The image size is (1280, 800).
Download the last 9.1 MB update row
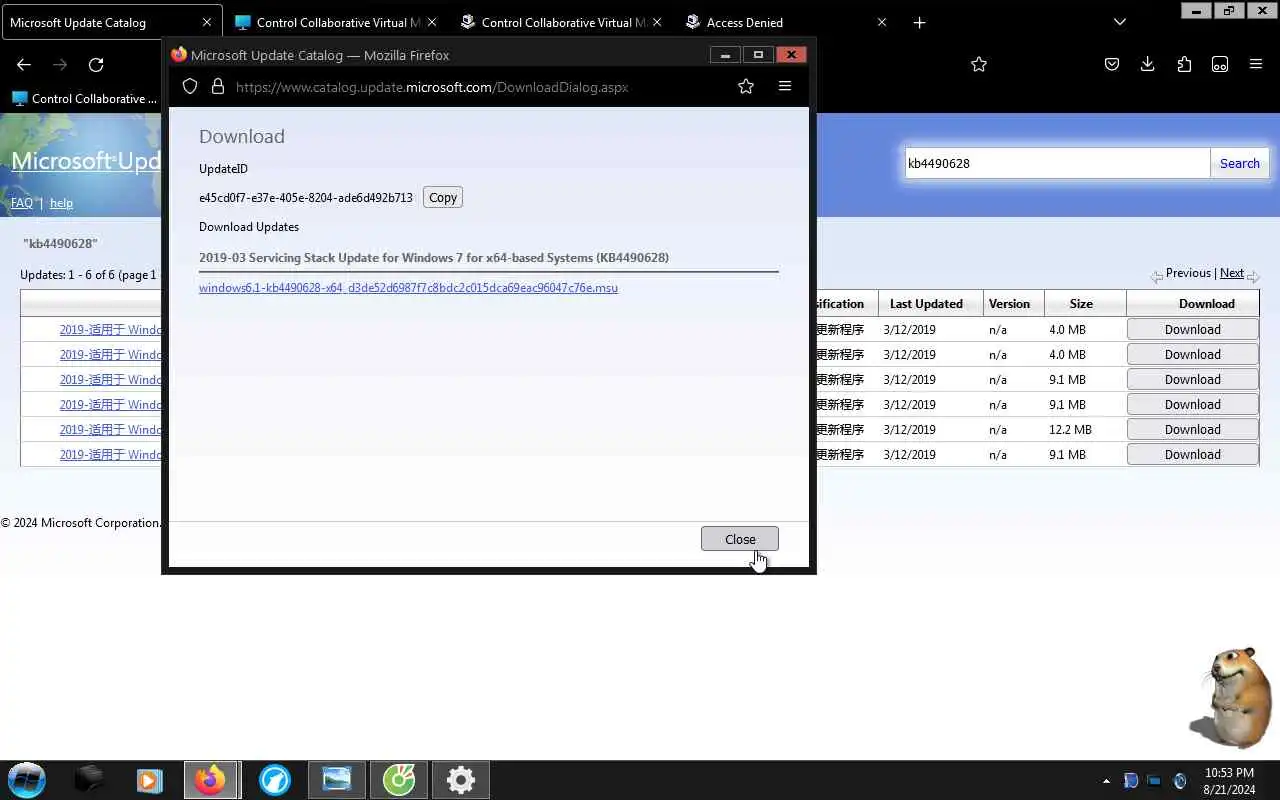click(x=1192, y=454)
